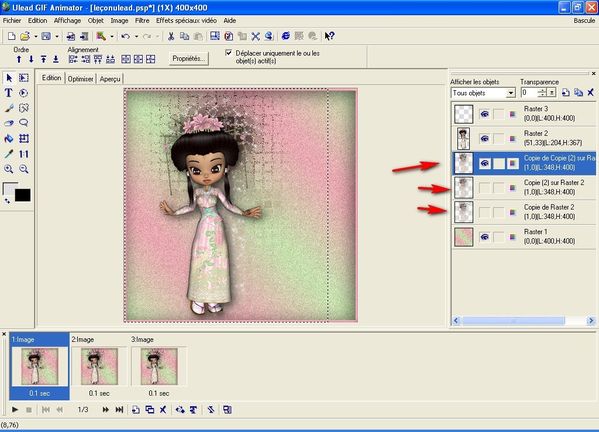Click object panel scrollbar right arrow

[591, 320]
